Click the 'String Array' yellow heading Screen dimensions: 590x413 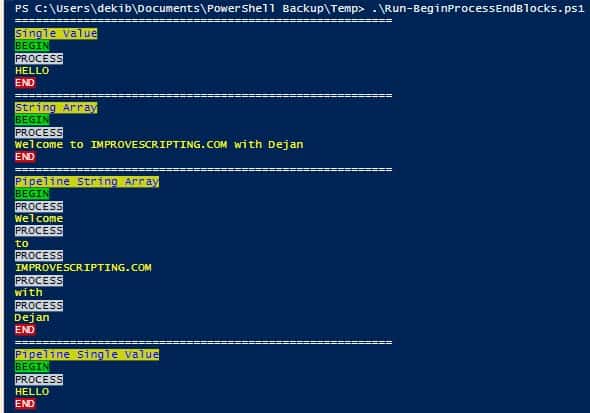(56, 108)
